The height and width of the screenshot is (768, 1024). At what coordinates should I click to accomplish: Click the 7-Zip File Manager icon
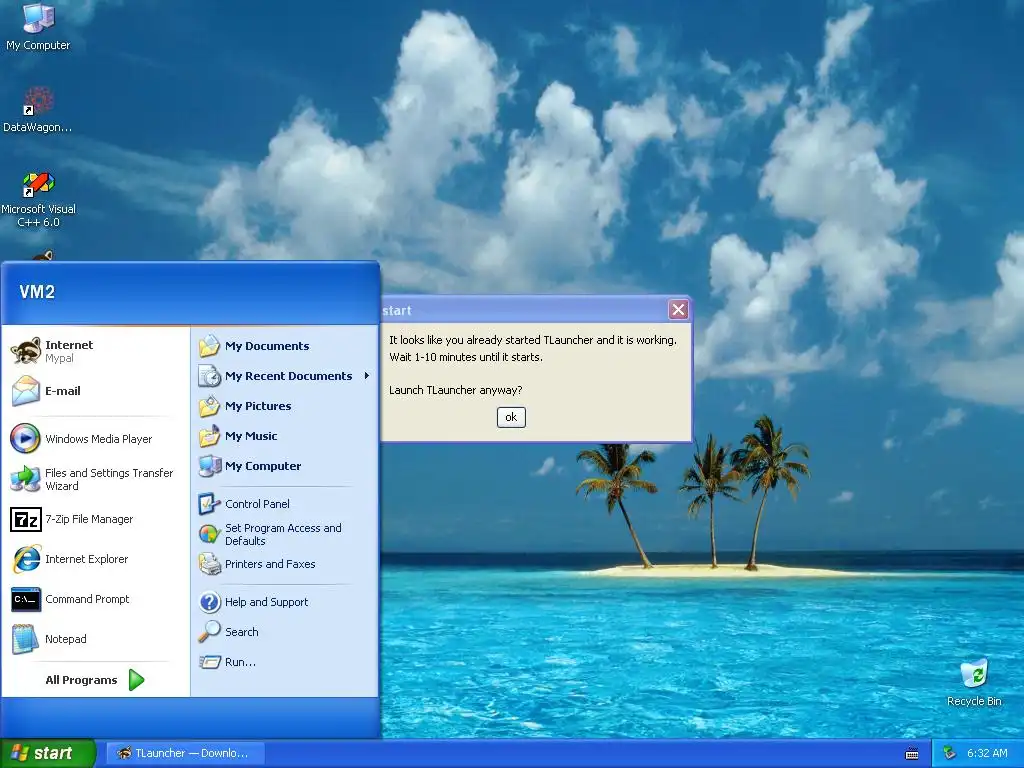[25, 519]
